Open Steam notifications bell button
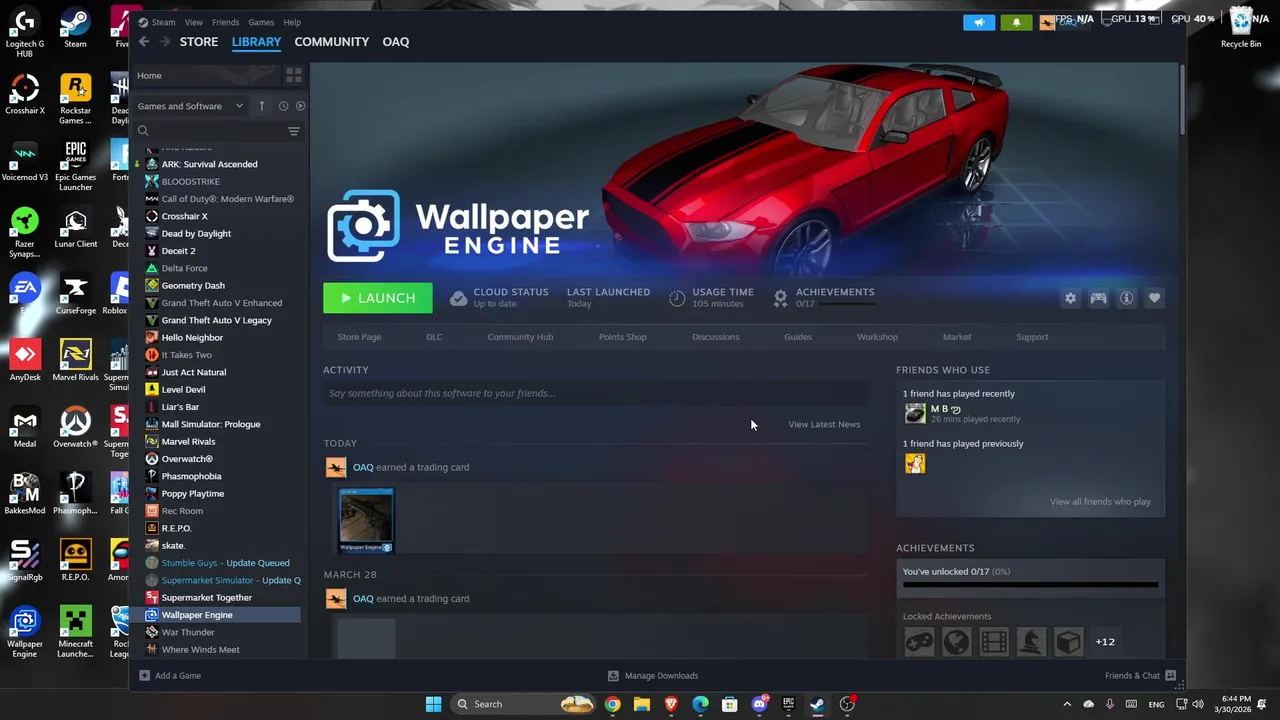Image resolution: width=1280 pixels, height=720 pixels. tap(1016, 23)
